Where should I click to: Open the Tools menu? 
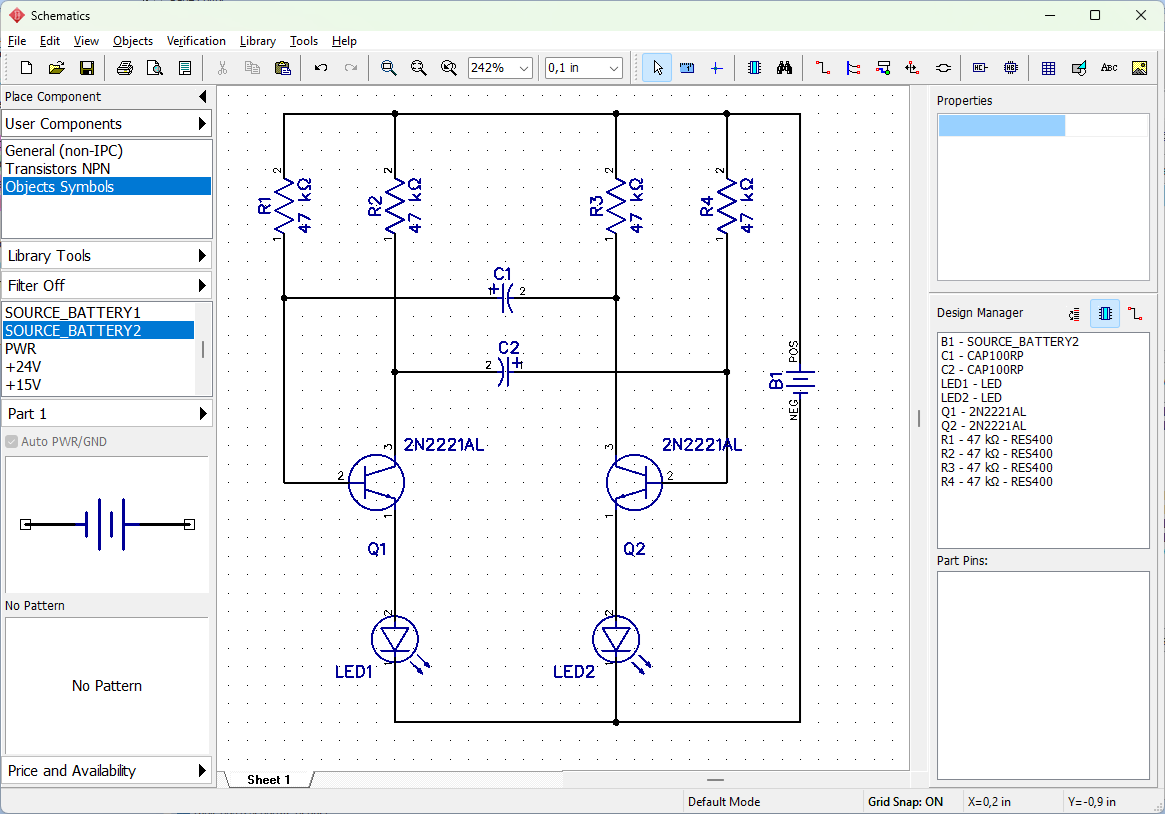pyautogui.click(x=304, y=41)
